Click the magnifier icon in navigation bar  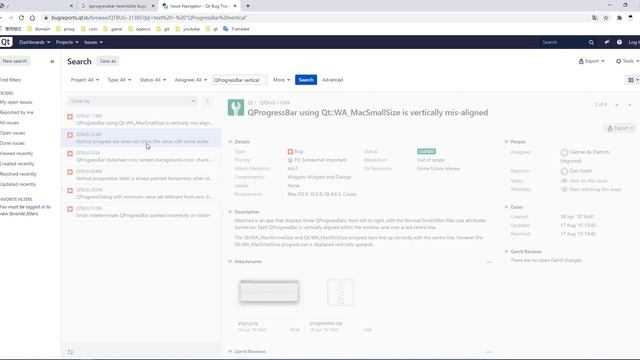[591, 42]
